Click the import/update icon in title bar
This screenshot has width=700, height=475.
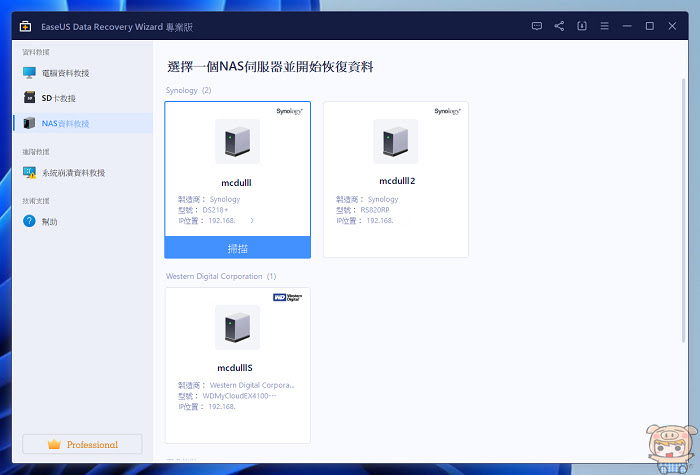pyautogui.click(x=582, y=26)
